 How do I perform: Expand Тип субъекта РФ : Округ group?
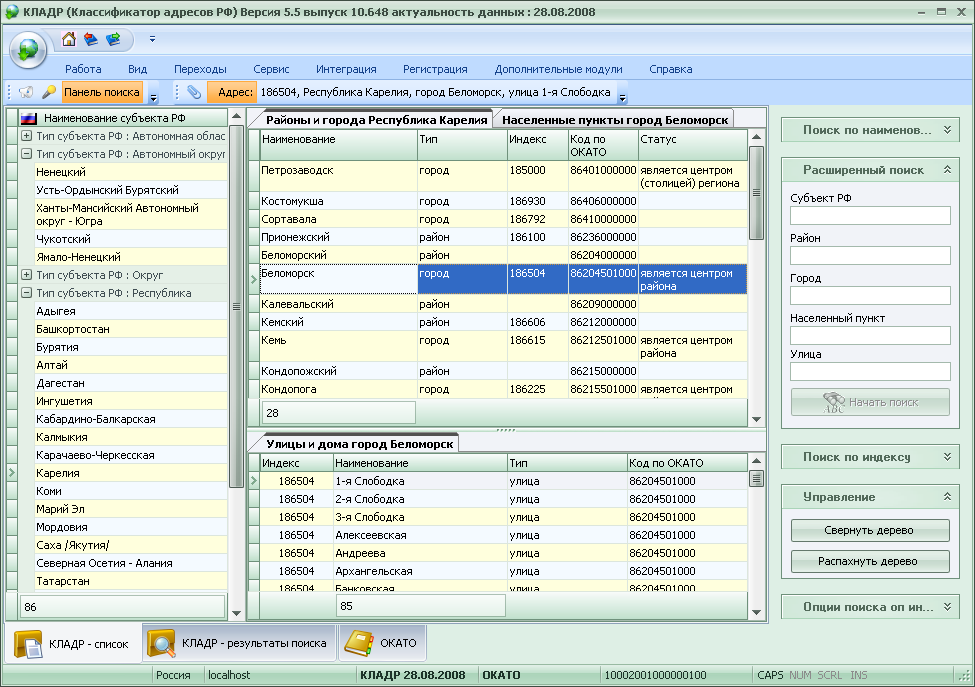(x=26, y=274)
